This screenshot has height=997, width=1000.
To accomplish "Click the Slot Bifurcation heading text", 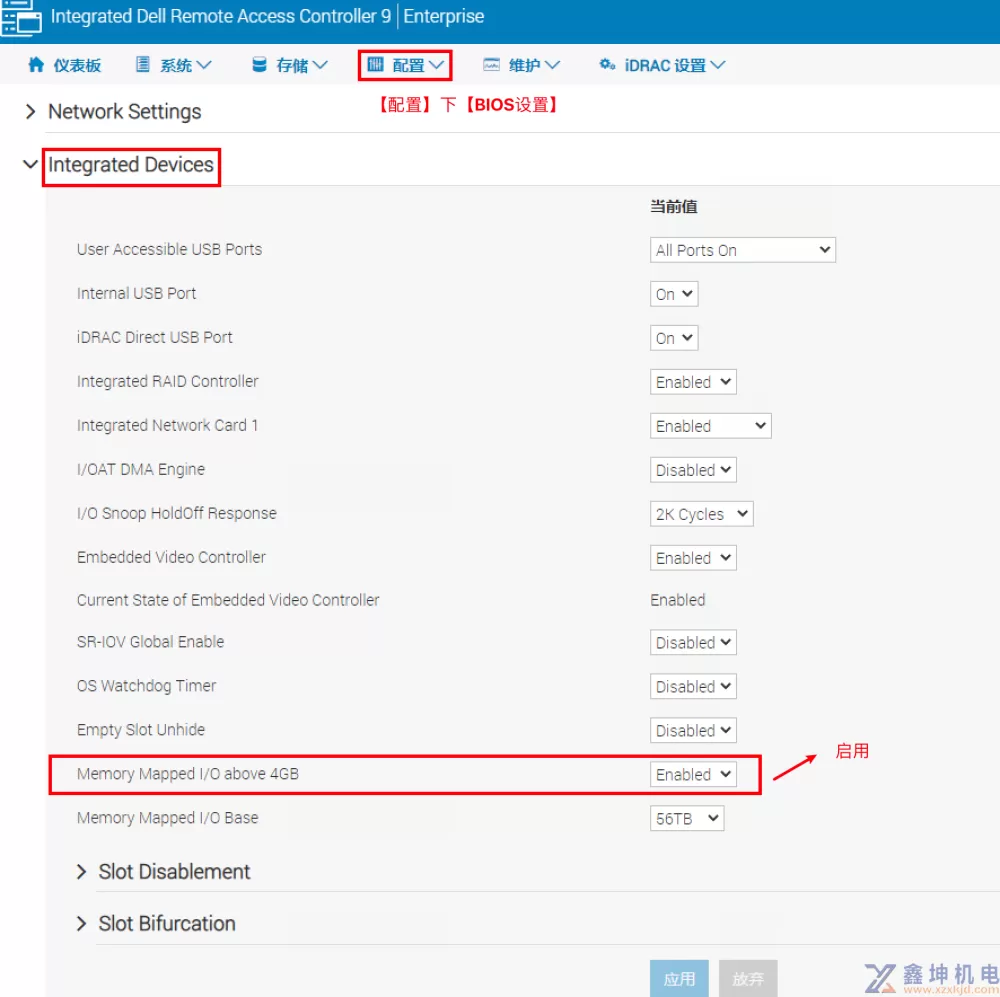I will tap(166, 923).
